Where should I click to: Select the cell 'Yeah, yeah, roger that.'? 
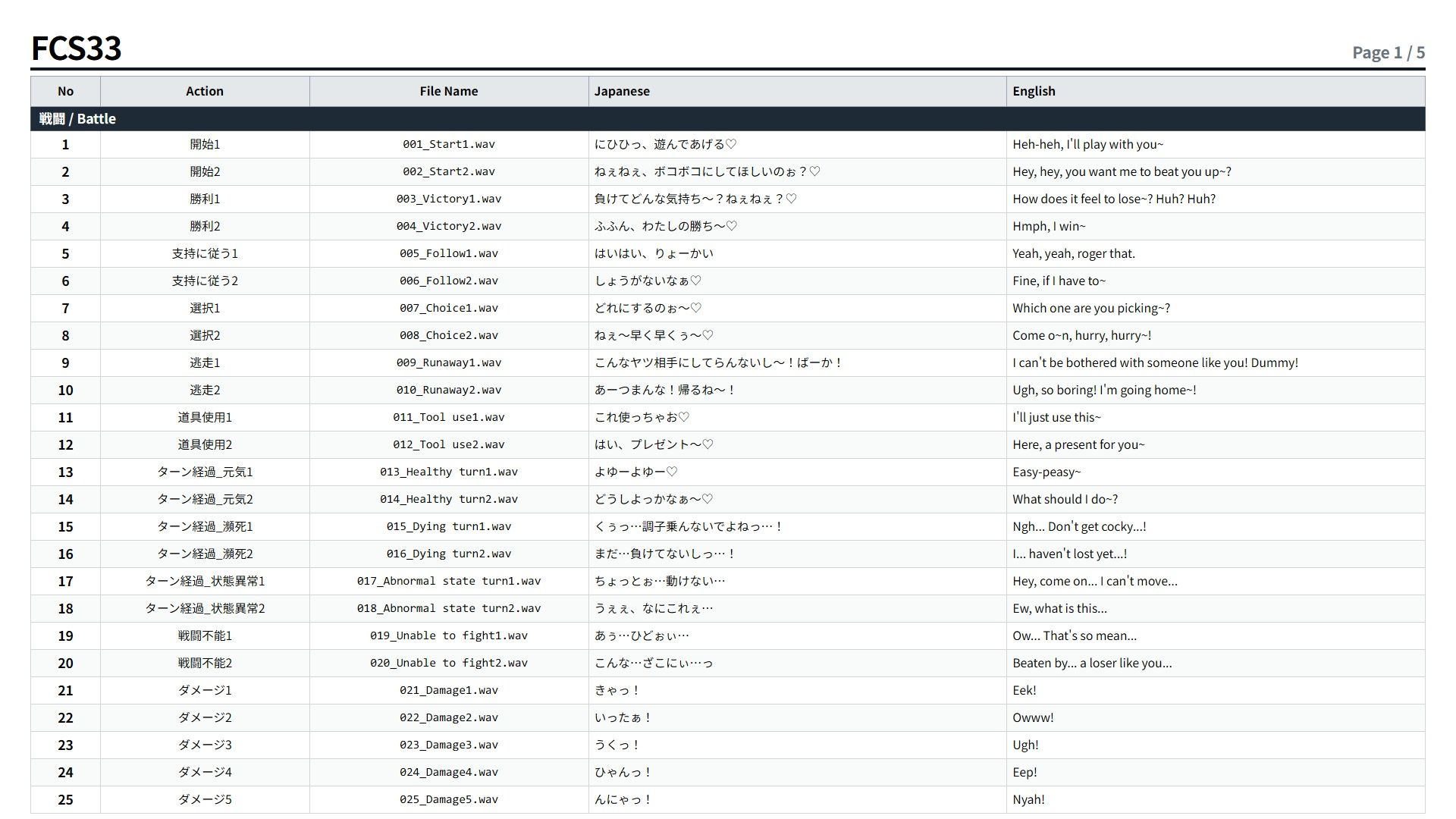coord(1216,253)
